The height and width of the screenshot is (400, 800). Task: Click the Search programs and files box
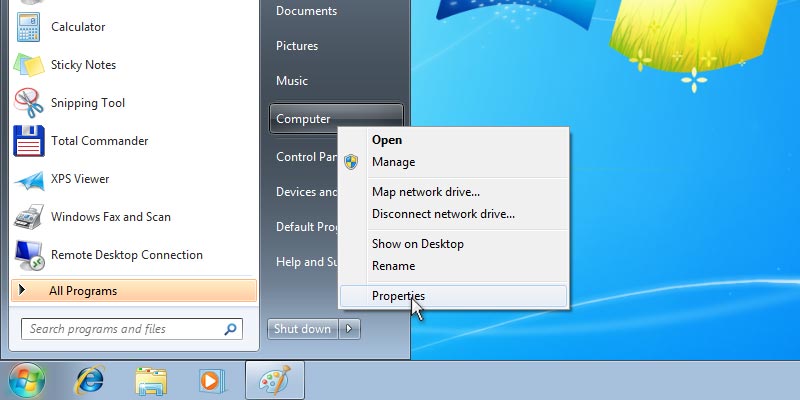click(123, 329)
